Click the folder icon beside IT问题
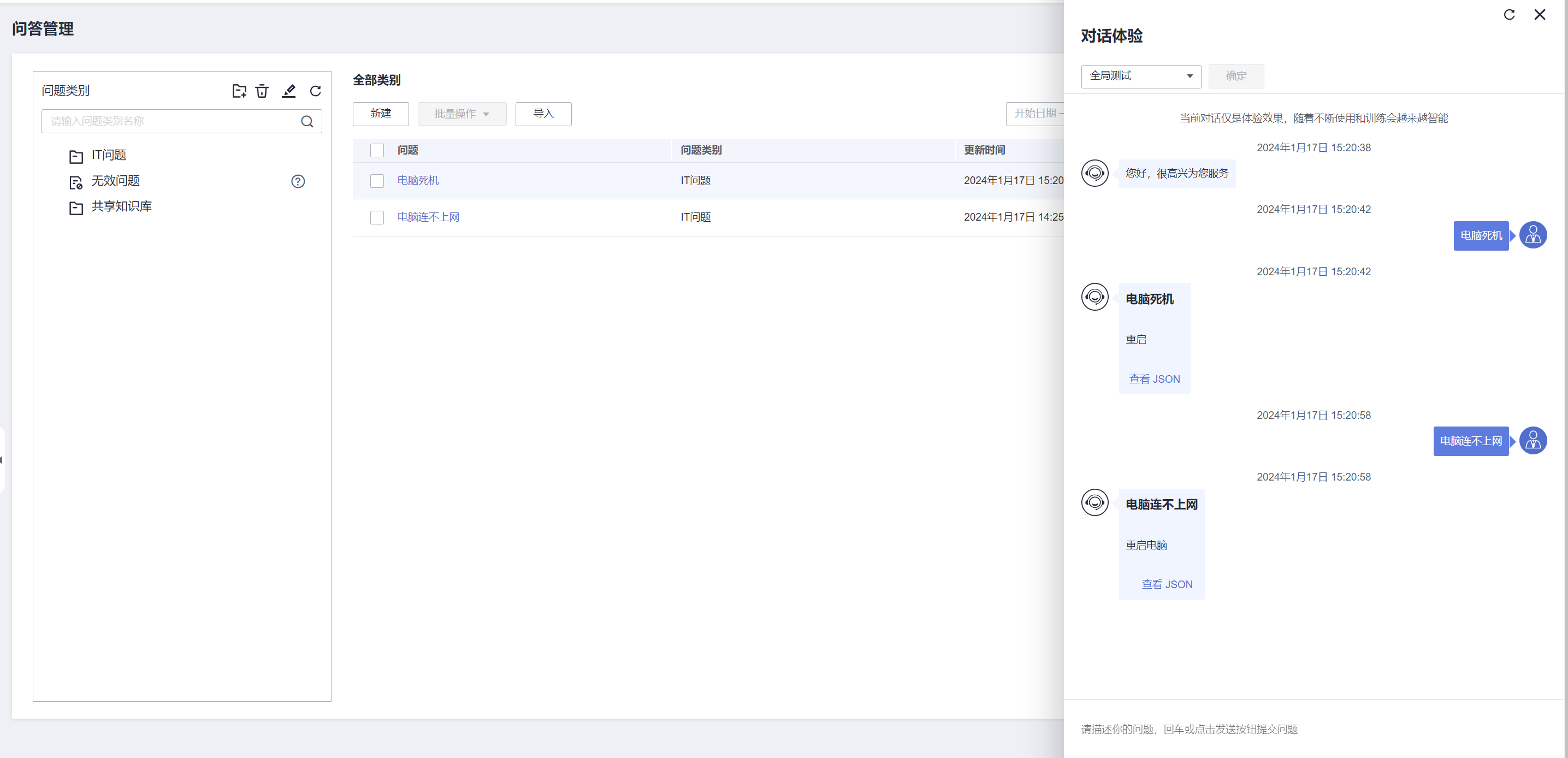The image size is (1568, 758). coord(76,157)
